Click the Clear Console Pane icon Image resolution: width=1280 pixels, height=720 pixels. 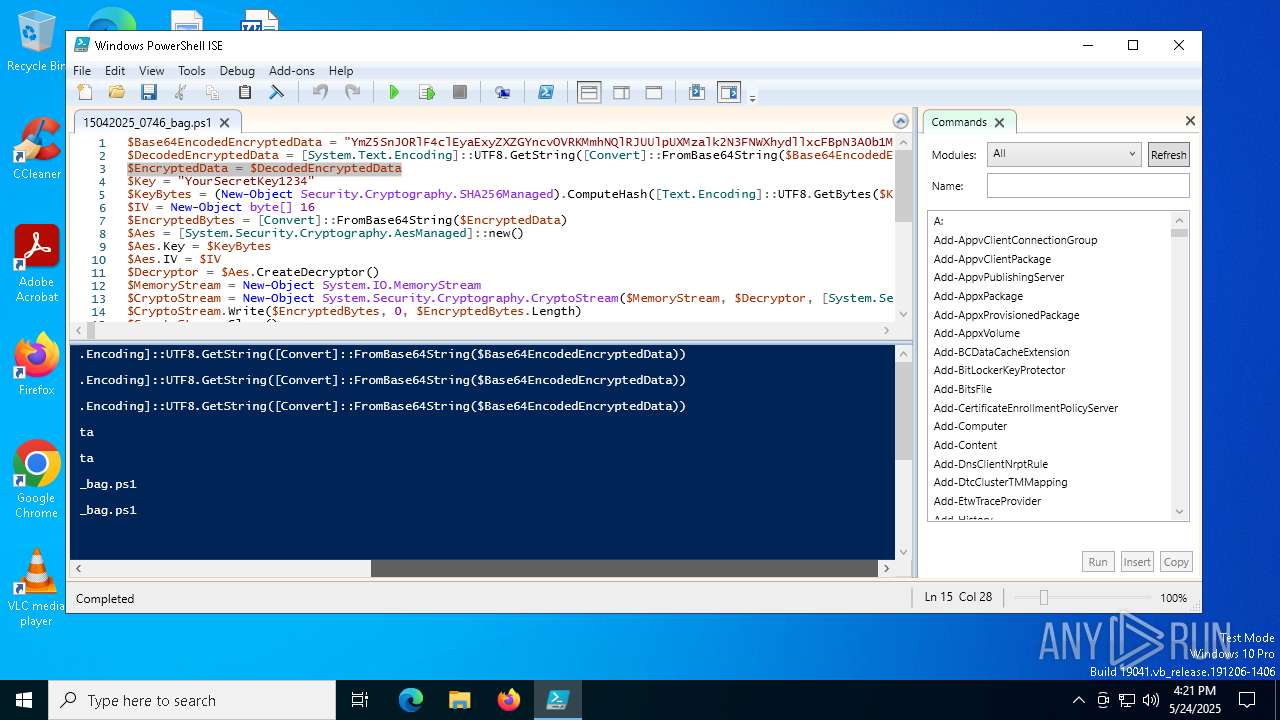point(277,93)
